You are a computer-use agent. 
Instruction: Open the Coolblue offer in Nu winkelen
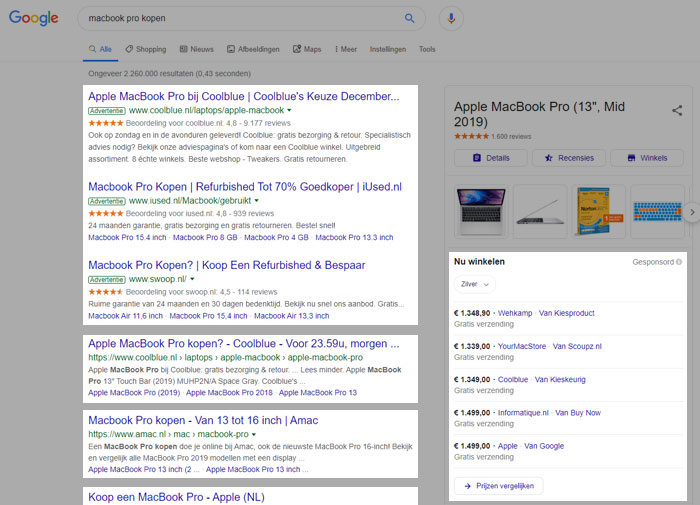click(x=512, y=380)
